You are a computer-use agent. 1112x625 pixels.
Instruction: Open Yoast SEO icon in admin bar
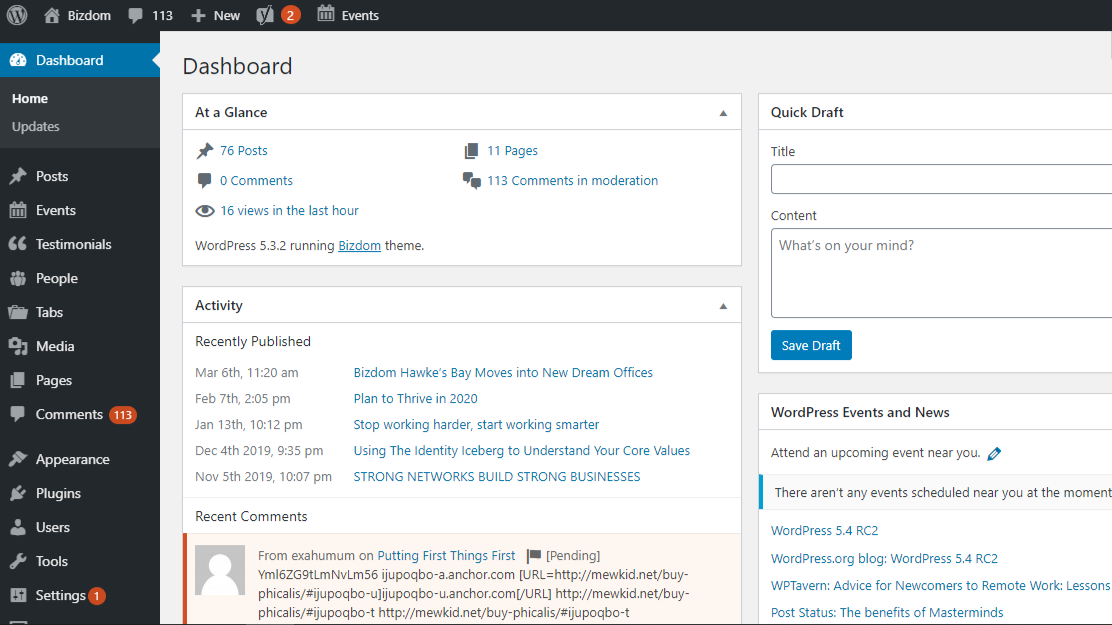point(265,15)
